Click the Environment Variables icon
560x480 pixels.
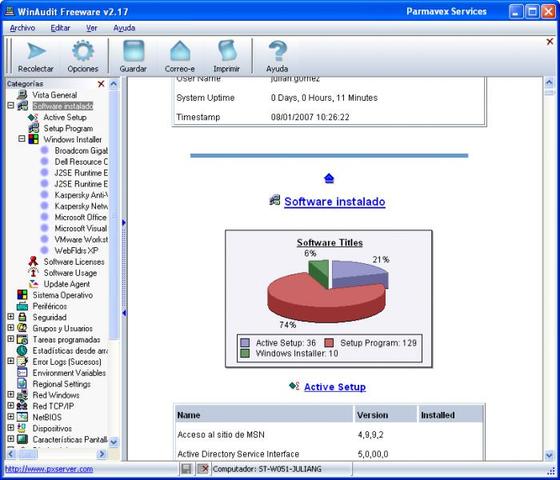coord(22,372)
